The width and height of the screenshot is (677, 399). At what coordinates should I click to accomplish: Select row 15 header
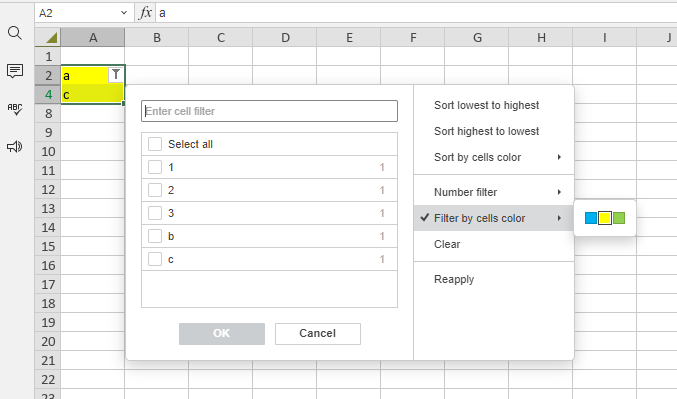coord(48,246)
